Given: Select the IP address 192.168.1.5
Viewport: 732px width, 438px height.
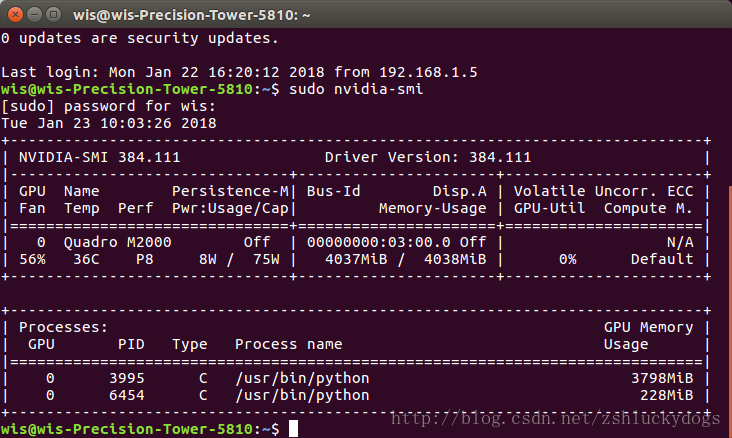Looking at the screenshot, I should (428, 72).
